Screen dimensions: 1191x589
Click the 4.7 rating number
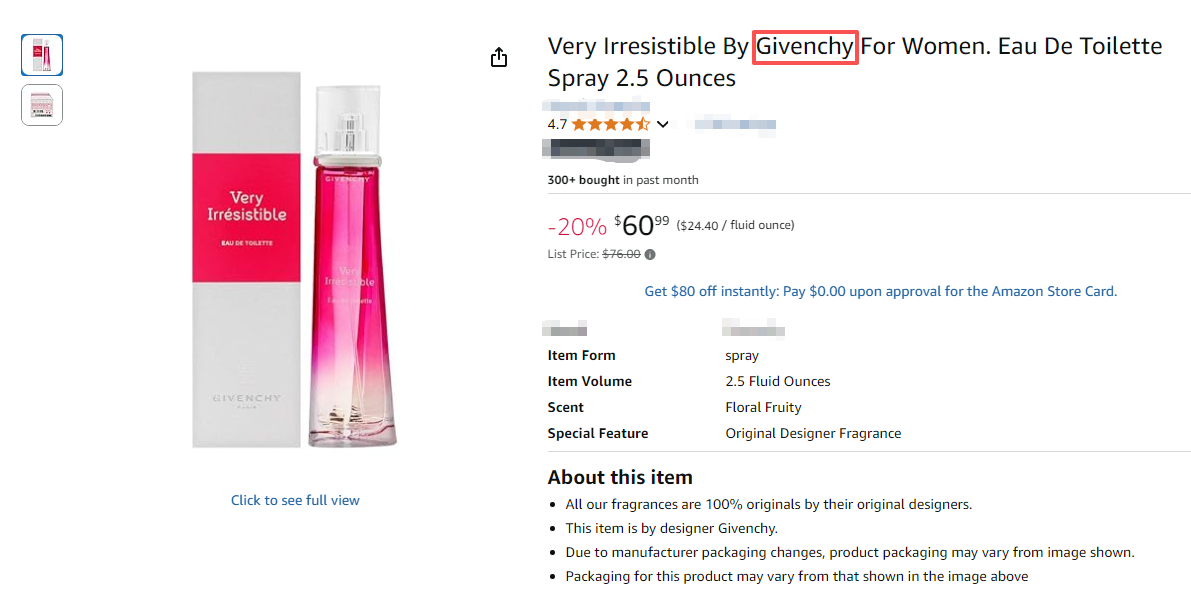pyautogui.click(x=557, y=124)
